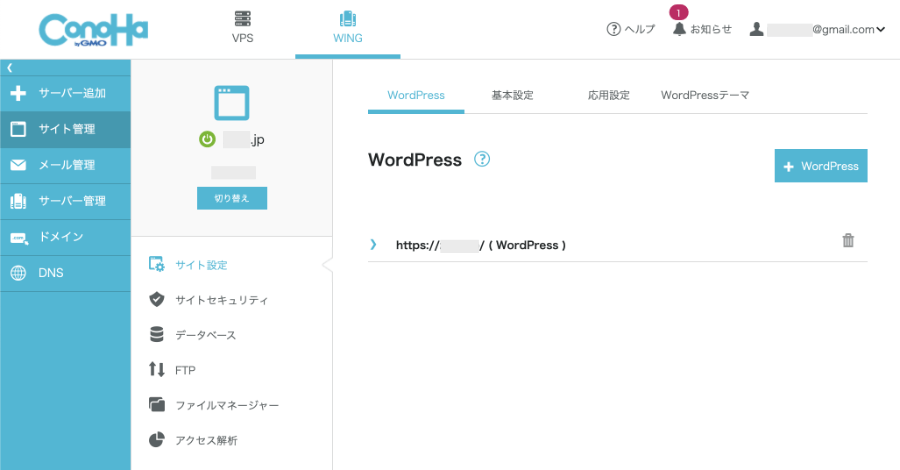Image resolution: width=900 pixels, height=470 pixels.
Task: Switch to WordPressテーマ tab
Action: (705, 95)
